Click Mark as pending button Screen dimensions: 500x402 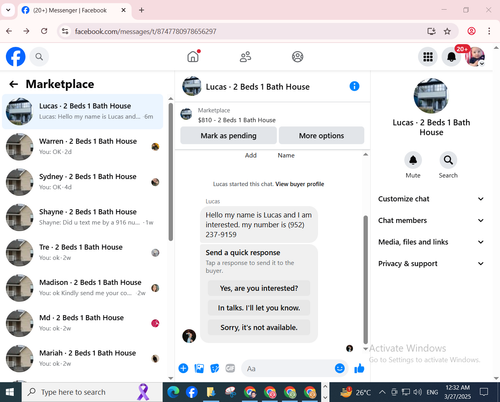coord(228,135)
